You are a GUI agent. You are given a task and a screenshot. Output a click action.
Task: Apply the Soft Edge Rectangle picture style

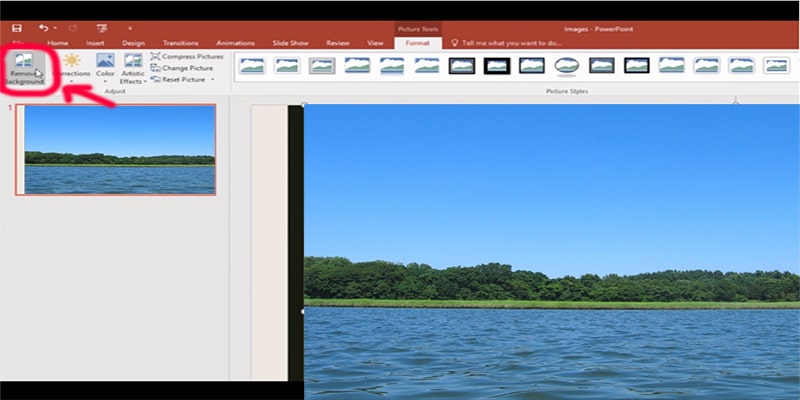pos(427,65)
